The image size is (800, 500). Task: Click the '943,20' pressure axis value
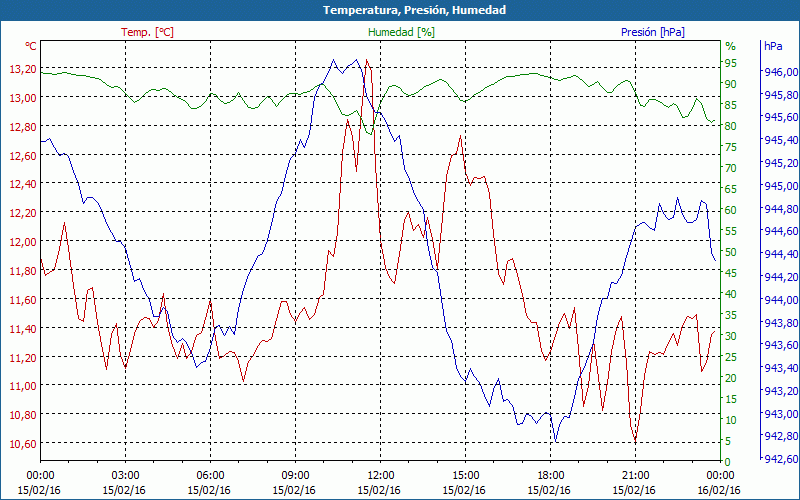pos(781,391)
